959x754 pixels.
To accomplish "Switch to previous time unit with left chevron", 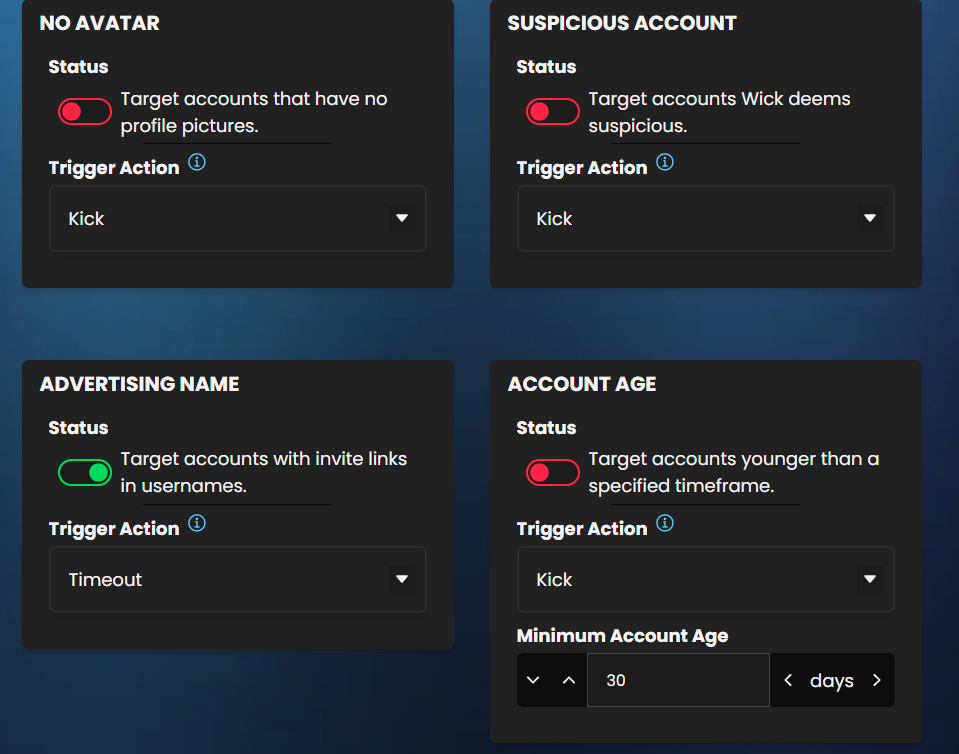I will [x=788, y=681].
